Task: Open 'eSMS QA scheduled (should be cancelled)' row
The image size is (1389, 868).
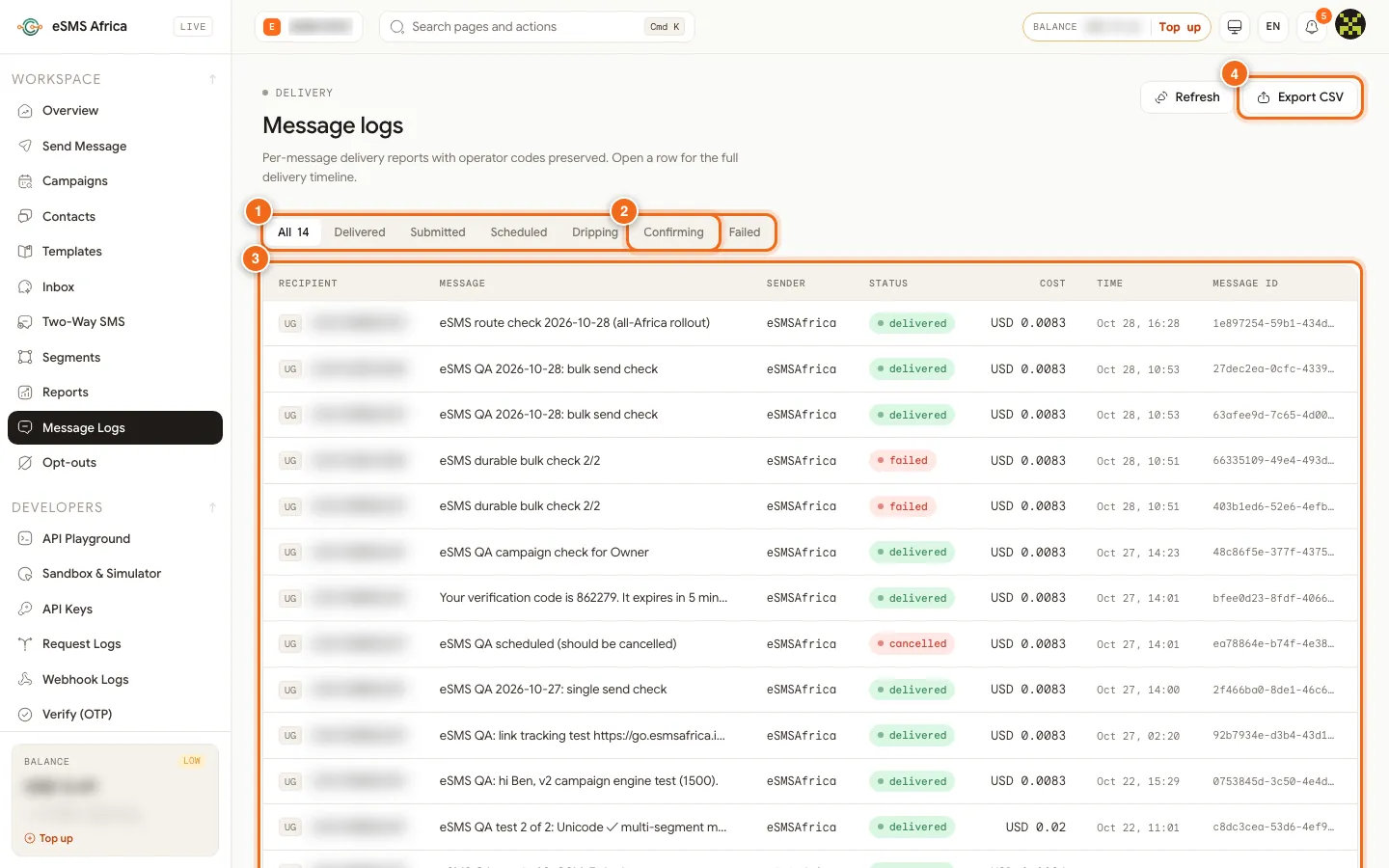Action: click(809, 644)
